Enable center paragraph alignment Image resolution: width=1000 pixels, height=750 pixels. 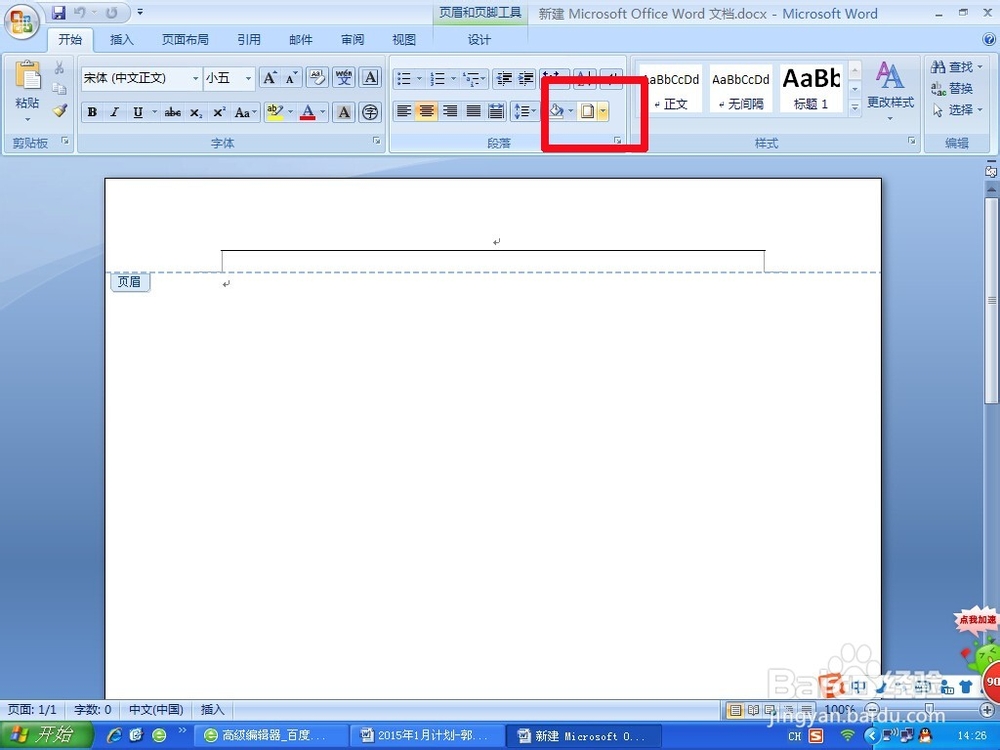tap(426, 112)
